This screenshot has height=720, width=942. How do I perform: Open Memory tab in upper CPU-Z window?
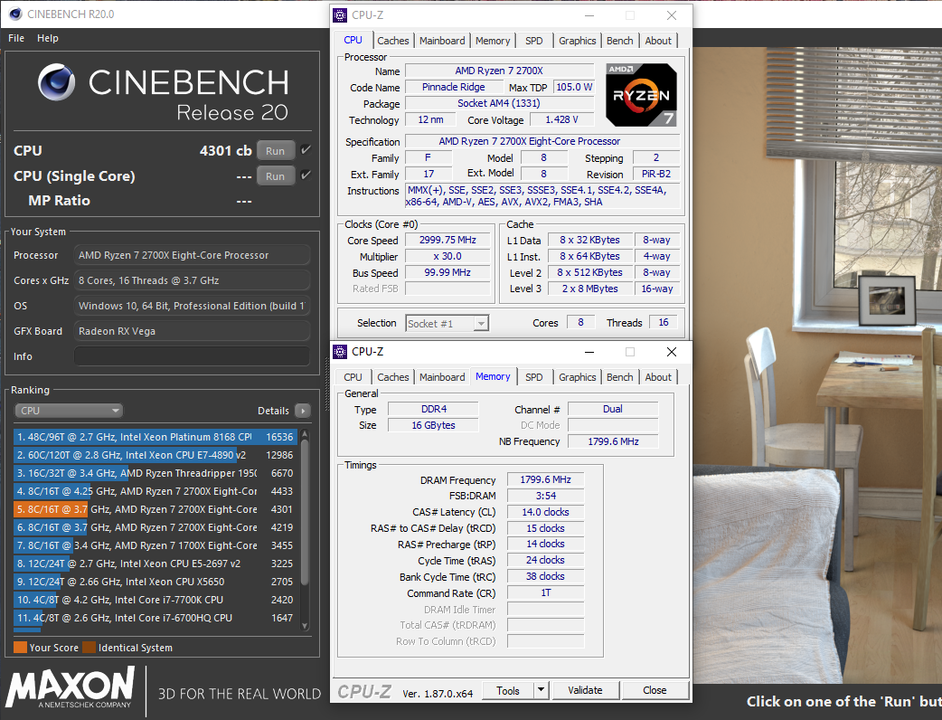493,40
